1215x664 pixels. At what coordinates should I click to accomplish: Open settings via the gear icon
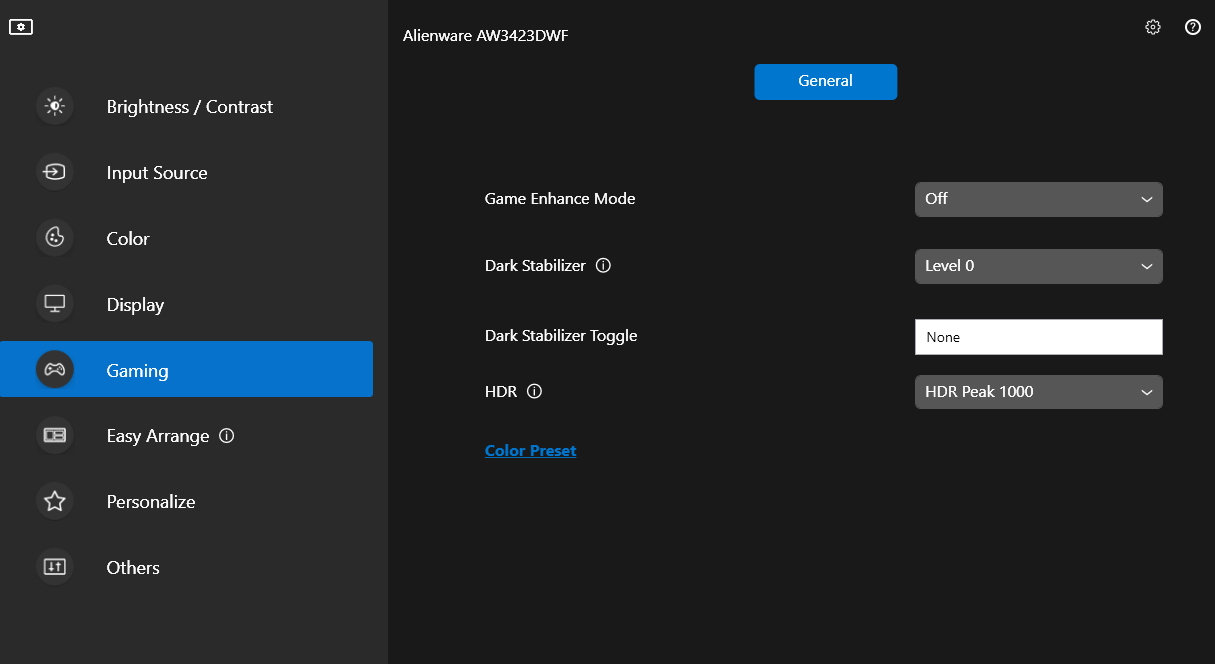[x=1153, y=27]
